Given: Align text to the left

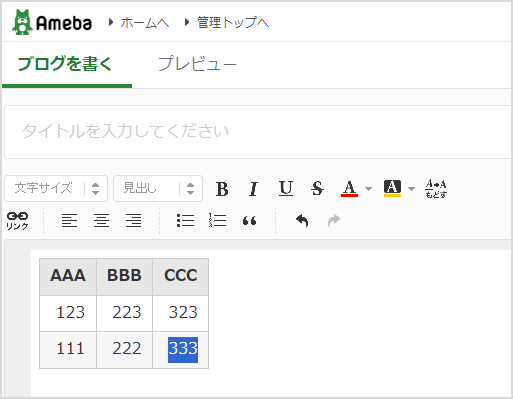Looking at the screenshot, I should click(69, 220).
